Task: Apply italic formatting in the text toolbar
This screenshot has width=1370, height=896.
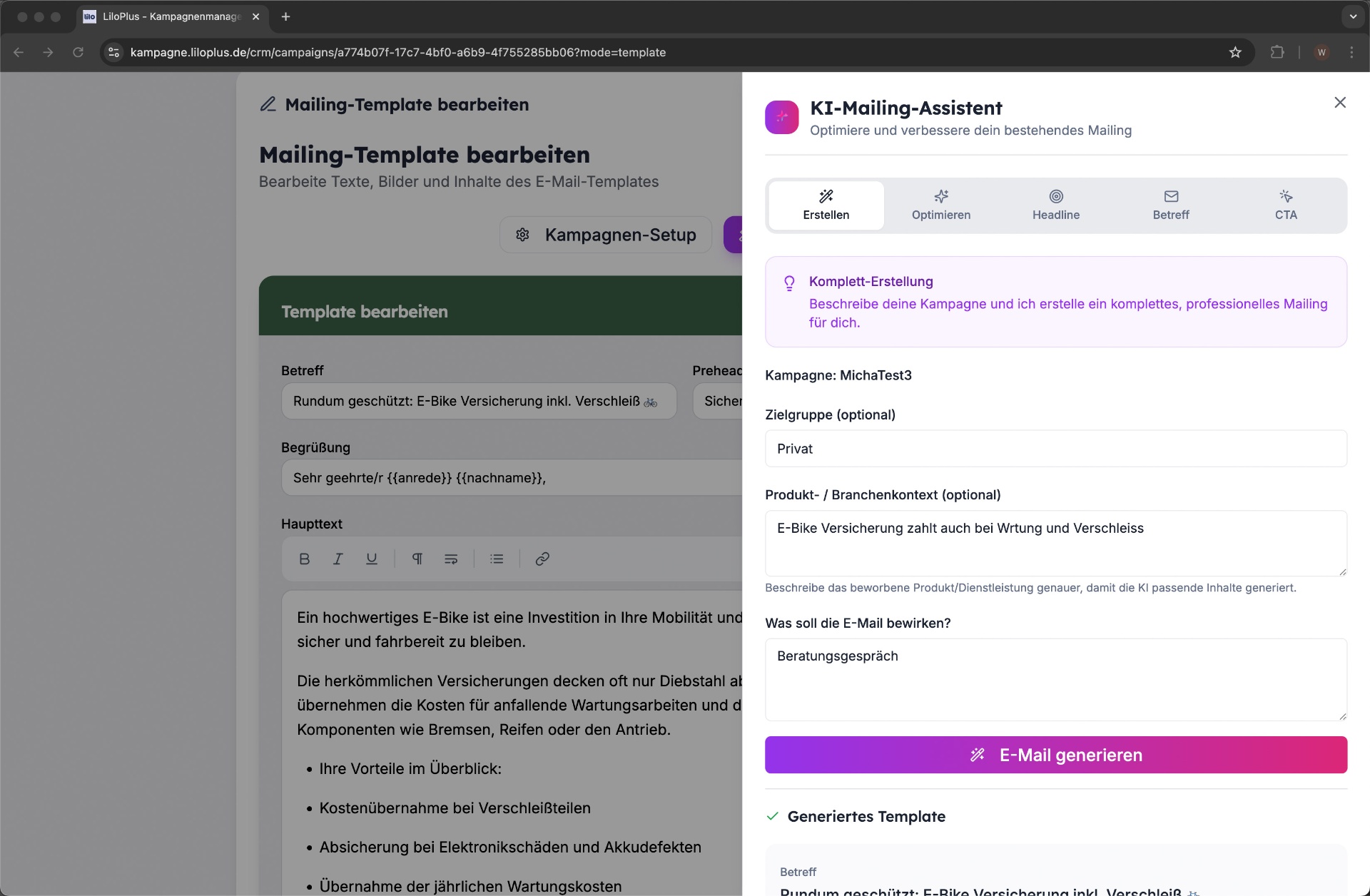Action: 338,559
